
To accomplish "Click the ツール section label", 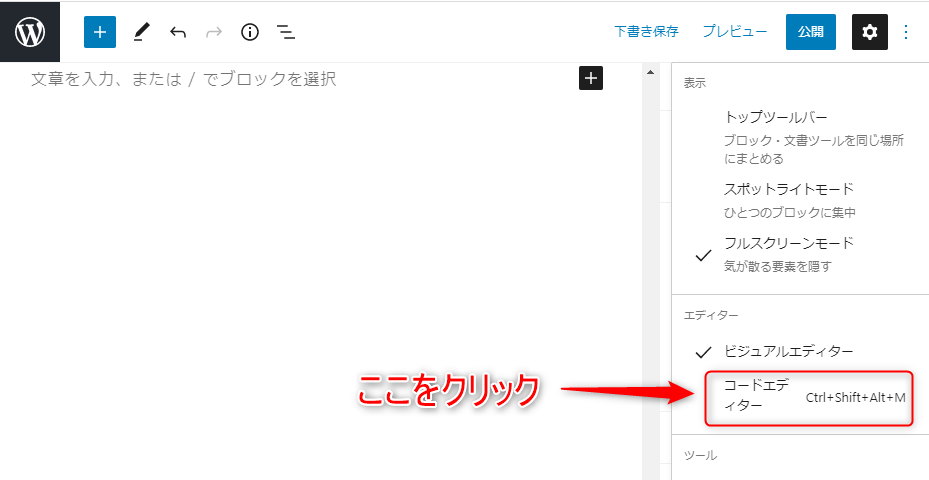I will [x=700, y=455].
